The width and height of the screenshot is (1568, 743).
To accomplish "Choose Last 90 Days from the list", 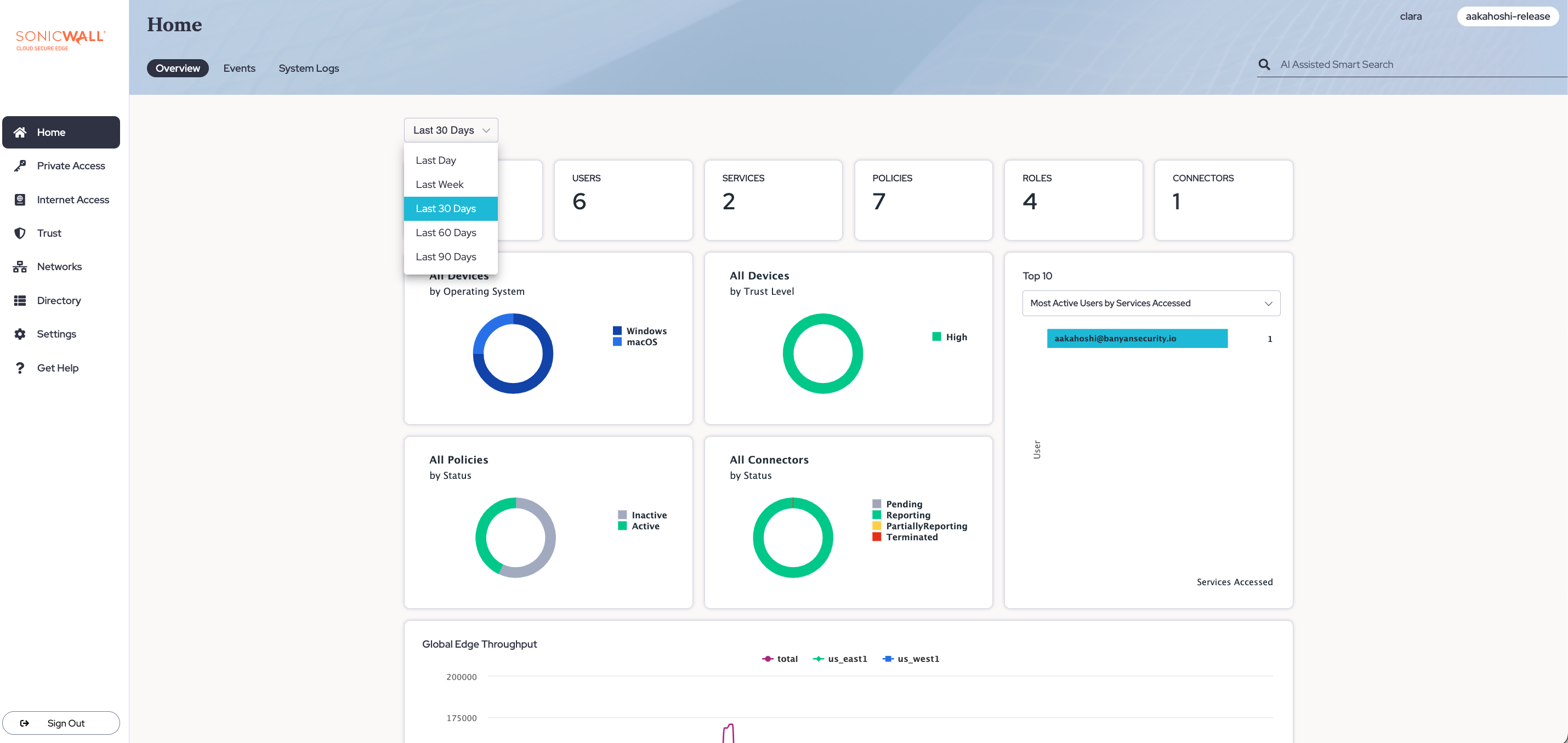I will [446, 257].
